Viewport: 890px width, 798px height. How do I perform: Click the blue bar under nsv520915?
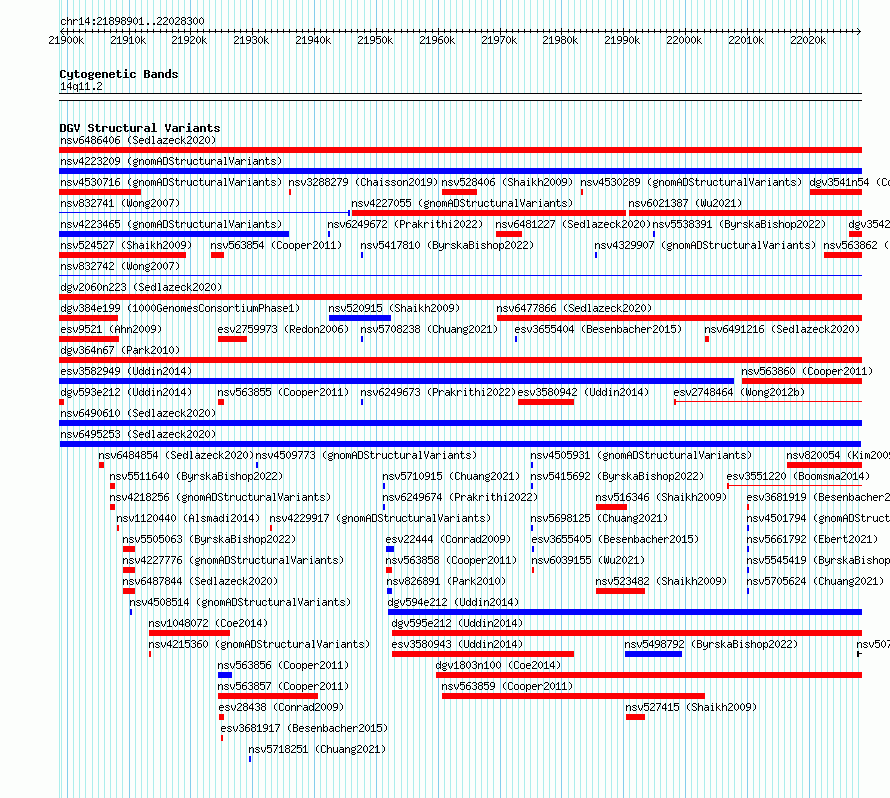click(x=359, y=318)
